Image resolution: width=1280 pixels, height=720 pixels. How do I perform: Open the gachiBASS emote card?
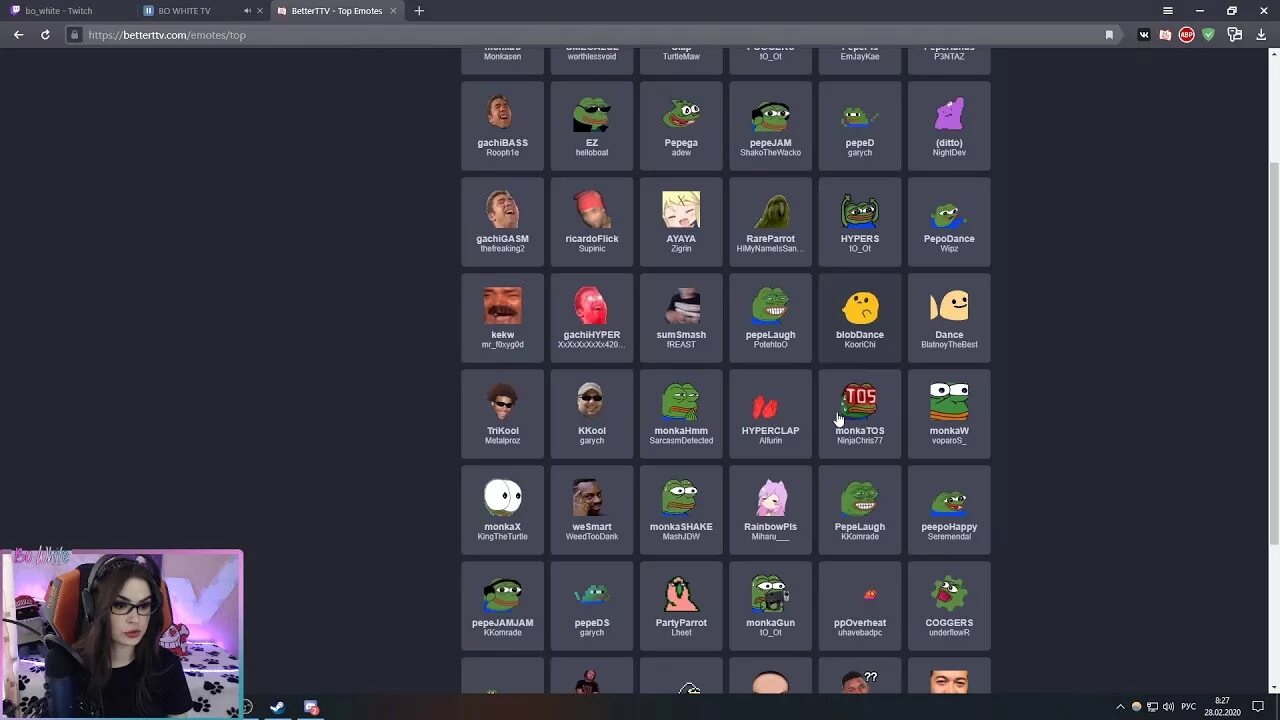(x=502, y=126)
